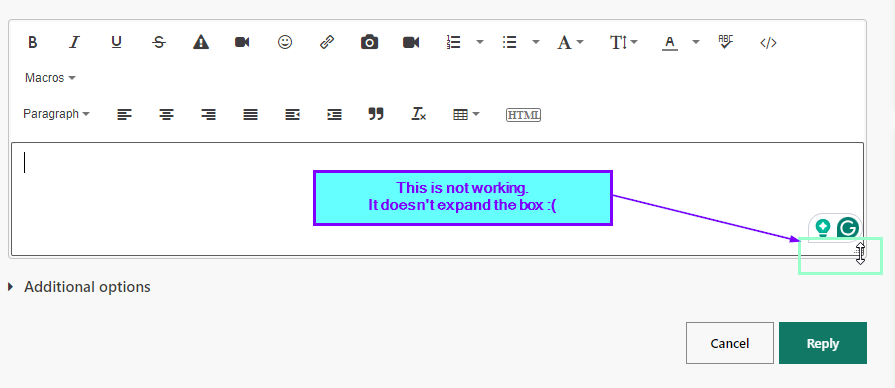895x388 pixels.
Task: Click the small video camera icon after spoiler
Action: tap(243, 42)
